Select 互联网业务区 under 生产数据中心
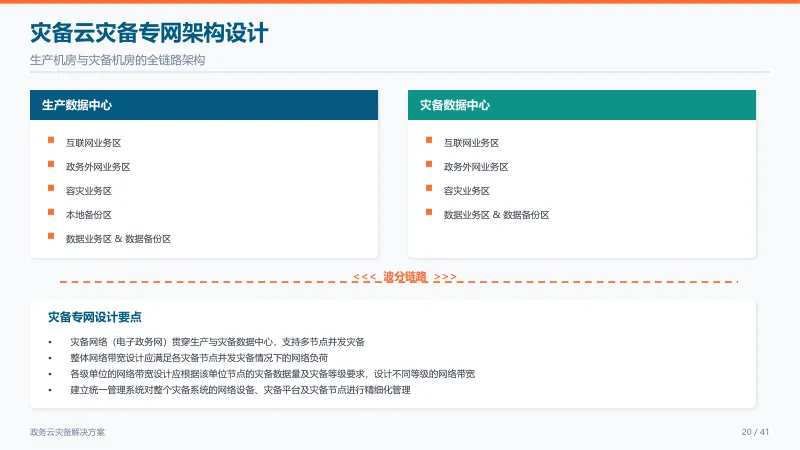The width and height of the screenshot is (800, 450). (x=93, y=143)
